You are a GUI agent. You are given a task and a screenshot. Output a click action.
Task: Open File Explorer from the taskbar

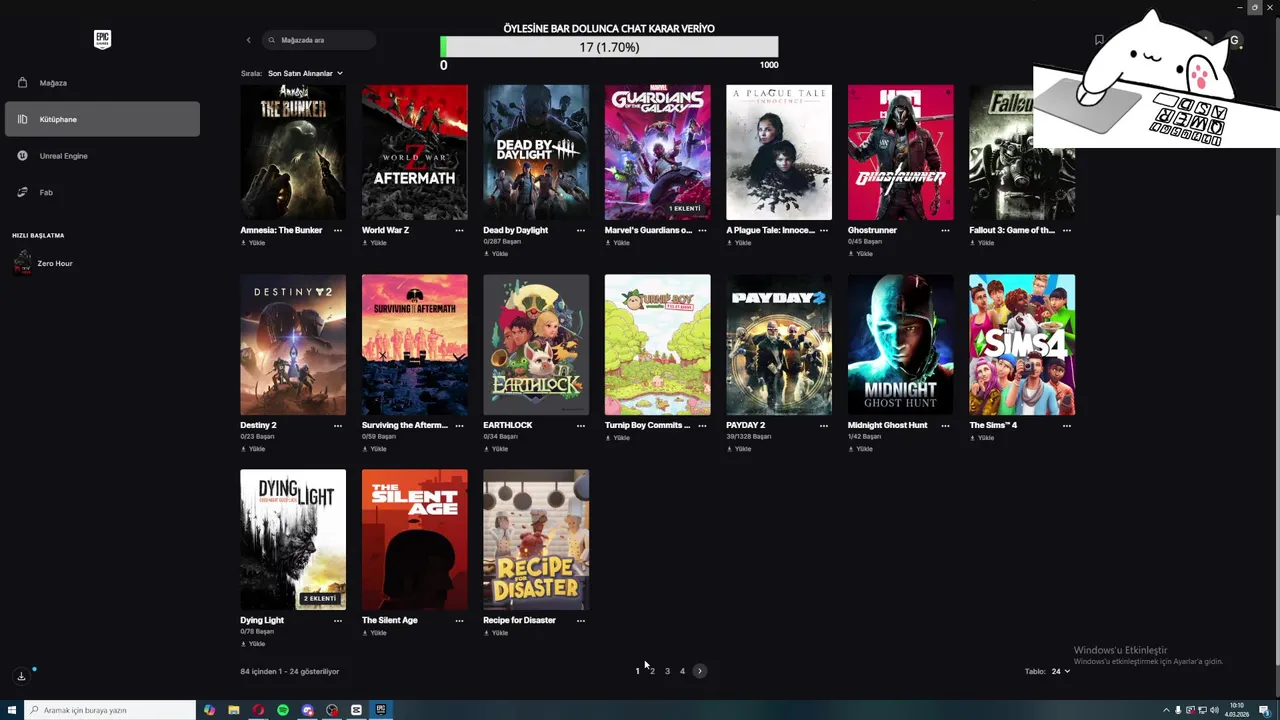click(x=234, y=710)
